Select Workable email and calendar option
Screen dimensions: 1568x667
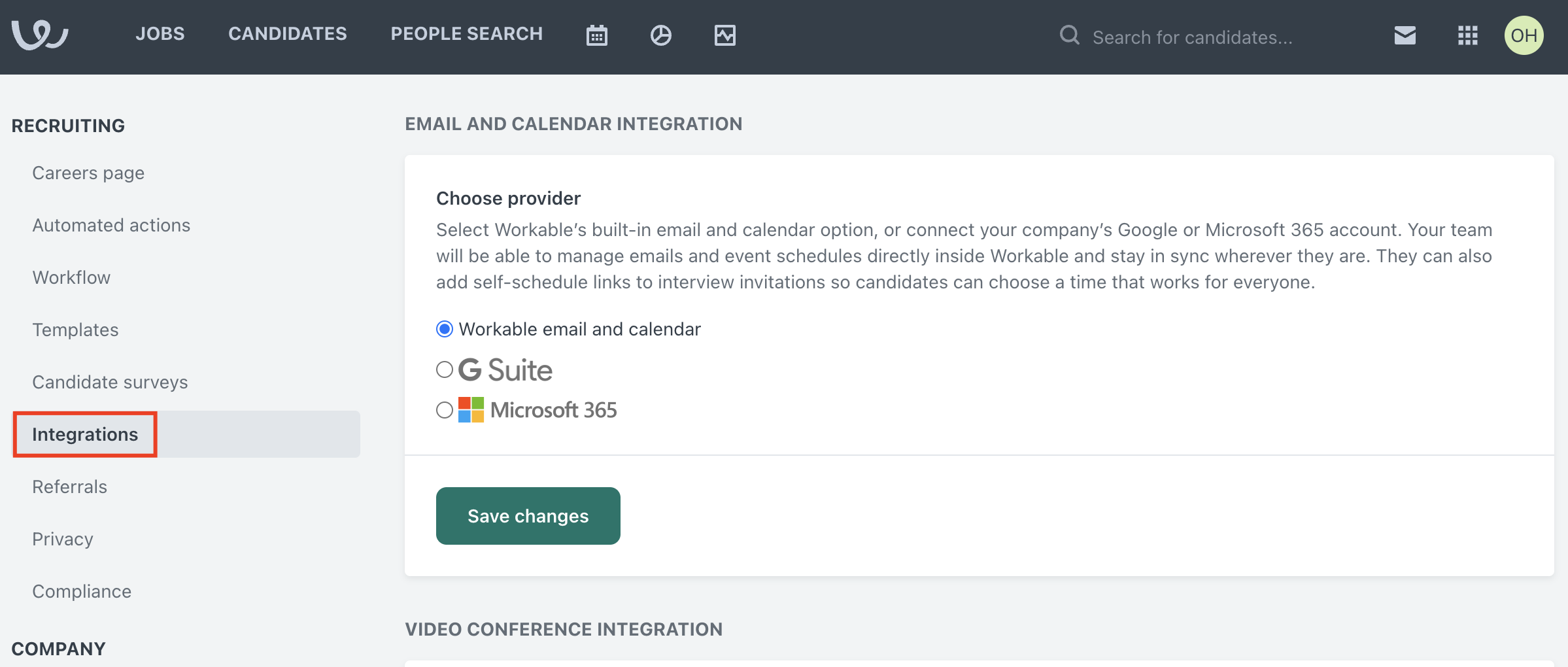(x=445, y=329)
